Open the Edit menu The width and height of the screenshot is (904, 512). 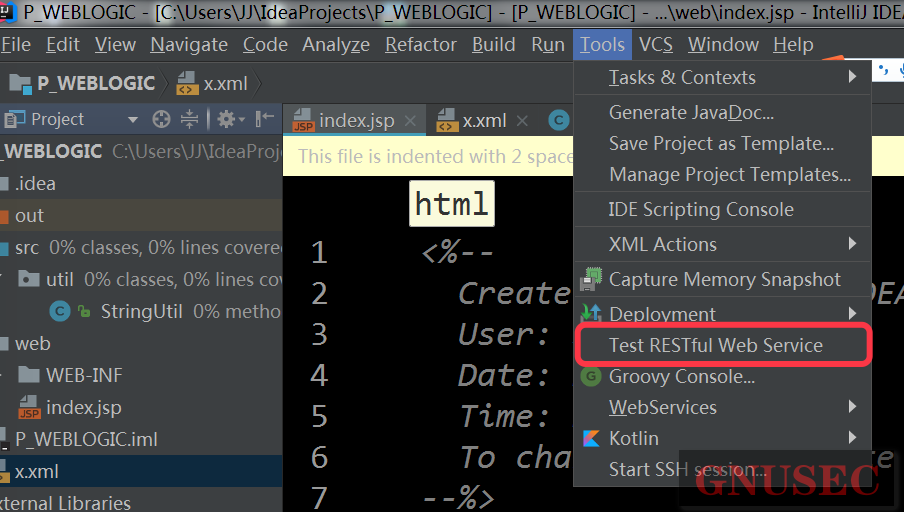tap(63, 44)
